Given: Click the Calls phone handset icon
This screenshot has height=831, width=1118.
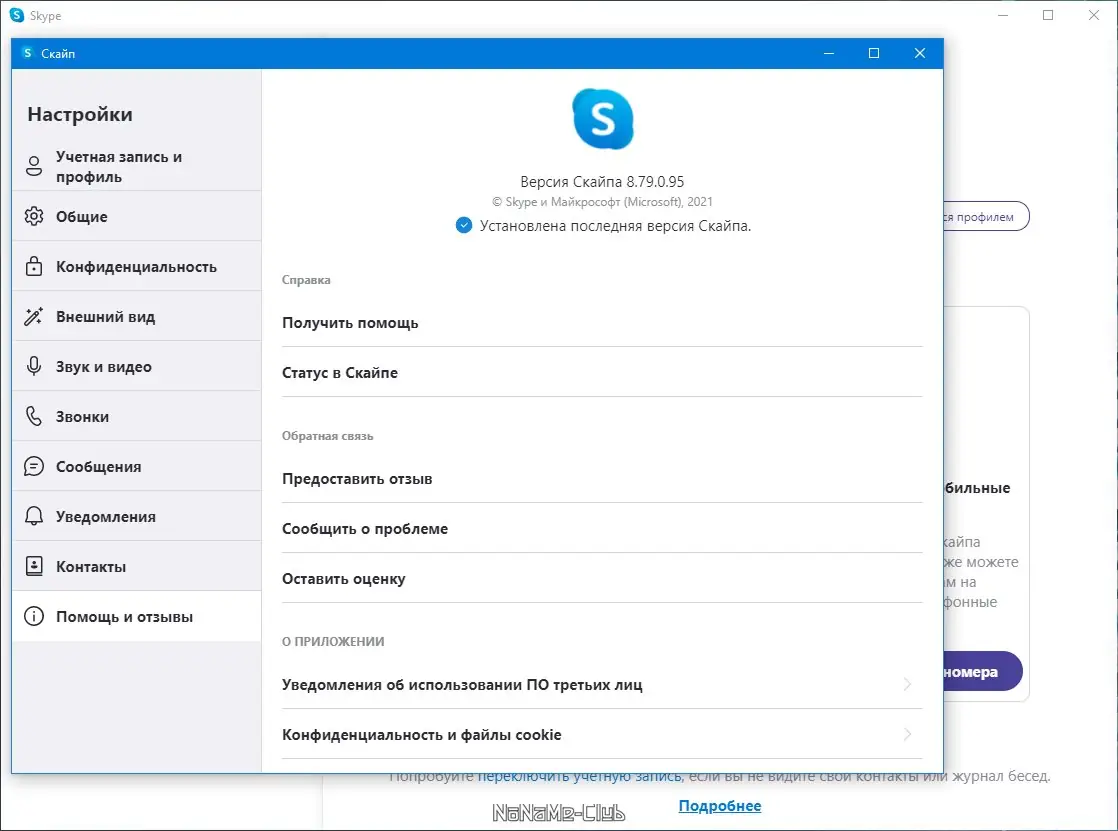Looking at the screenshot, I should [x=34, y=416].
